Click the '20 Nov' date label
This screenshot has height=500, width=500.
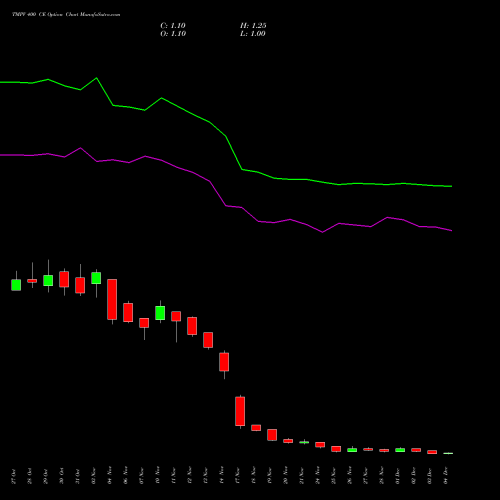pos(286,476)
